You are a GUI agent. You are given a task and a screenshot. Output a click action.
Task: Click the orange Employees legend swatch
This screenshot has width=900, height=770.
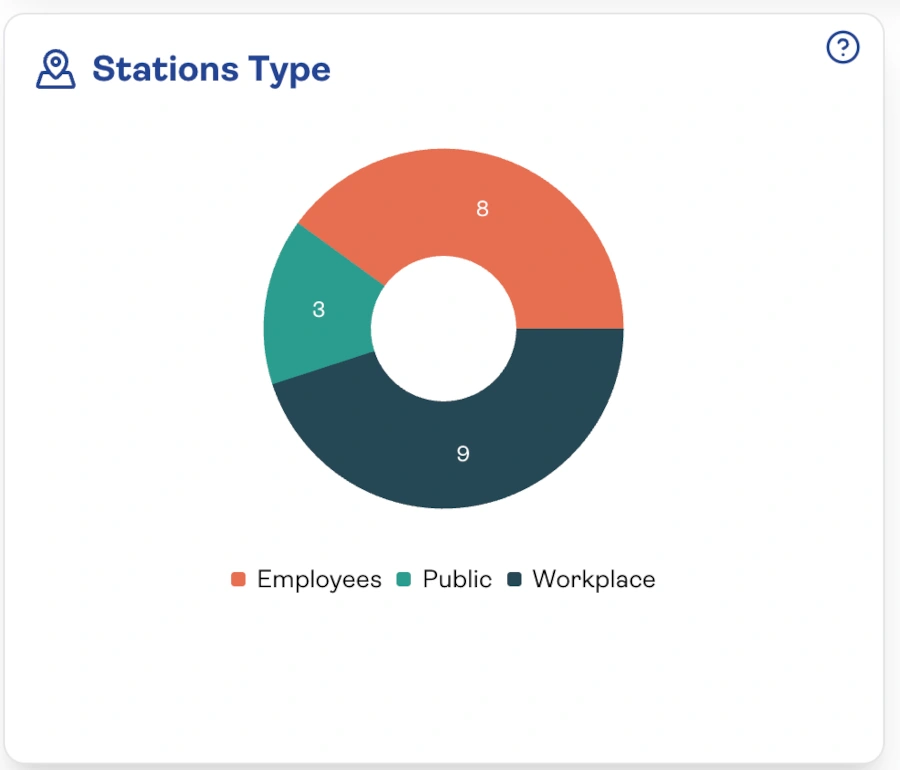coord(238,580)
